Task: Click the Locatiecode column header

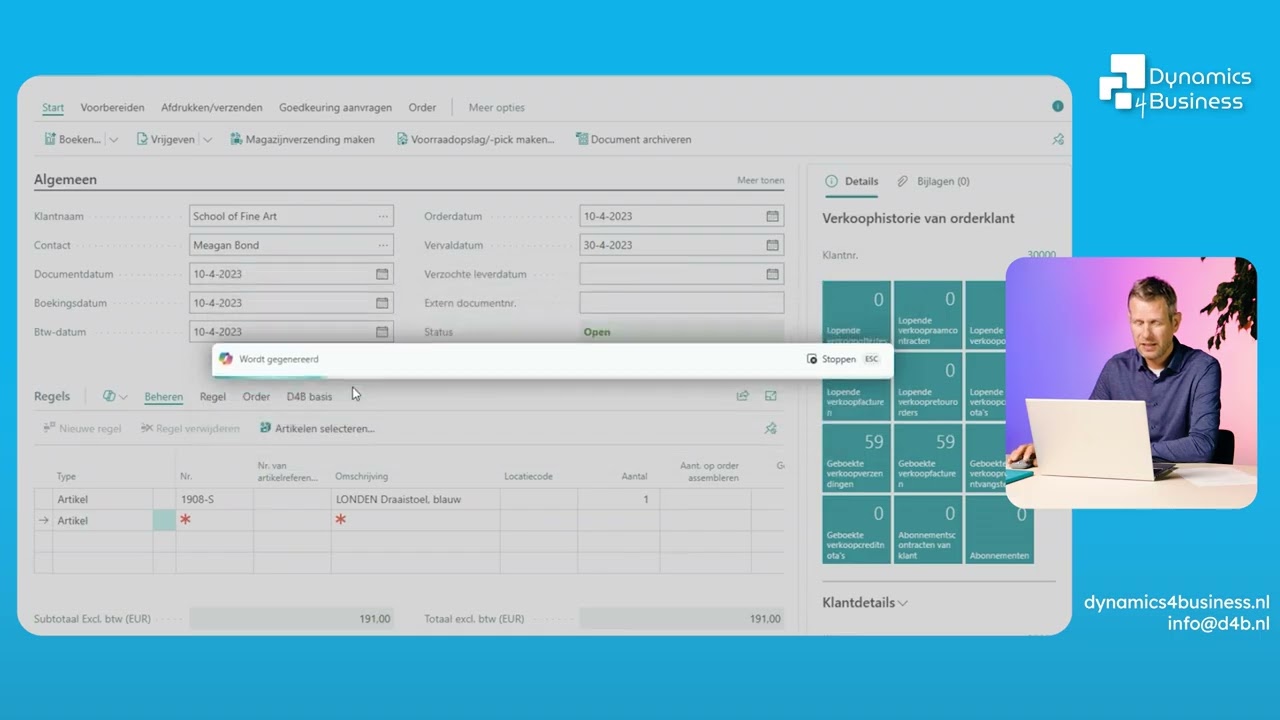Action: coord(528,477)
